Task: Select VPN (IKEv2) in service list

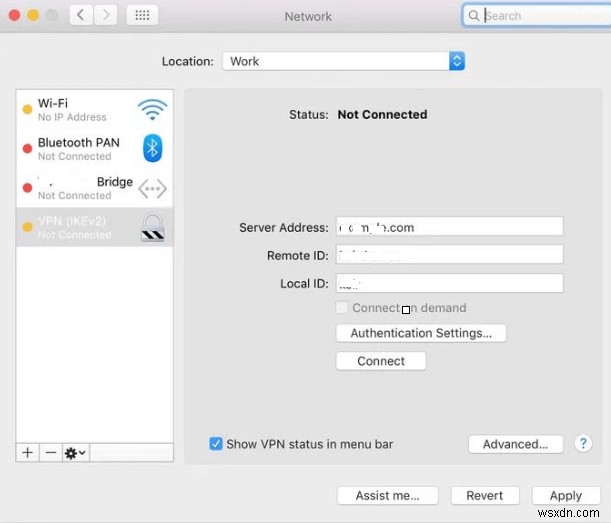Action: (95, 227)
